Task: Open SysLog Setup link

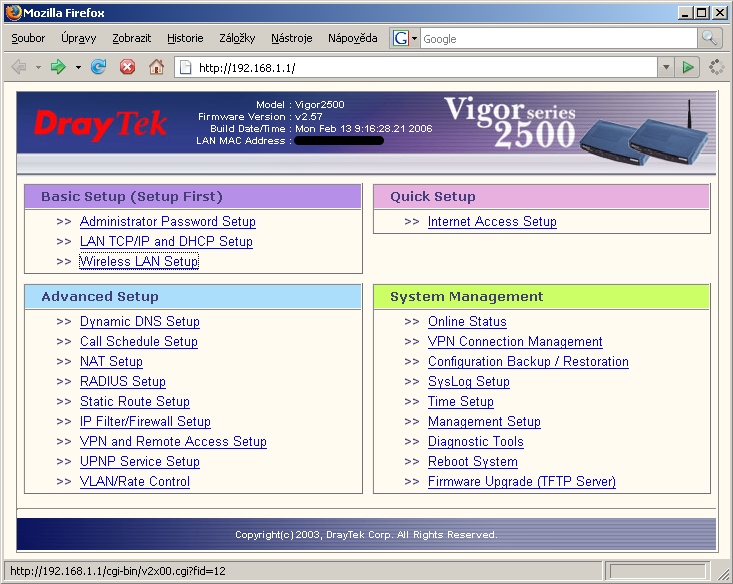Action: coord(468,382)
